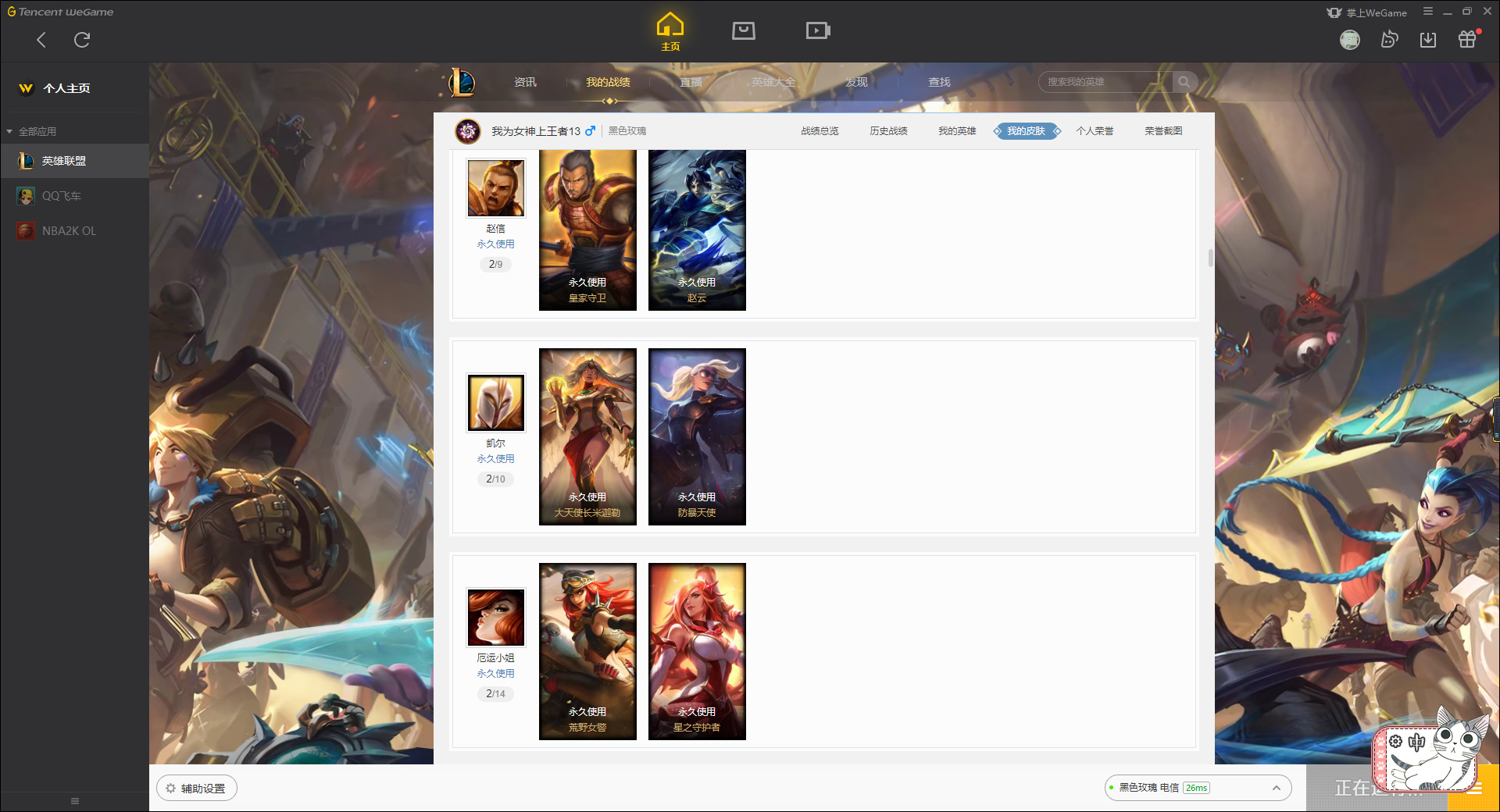
Task: Click the IME 中 language indicator
Action: tap(1416, 742)
